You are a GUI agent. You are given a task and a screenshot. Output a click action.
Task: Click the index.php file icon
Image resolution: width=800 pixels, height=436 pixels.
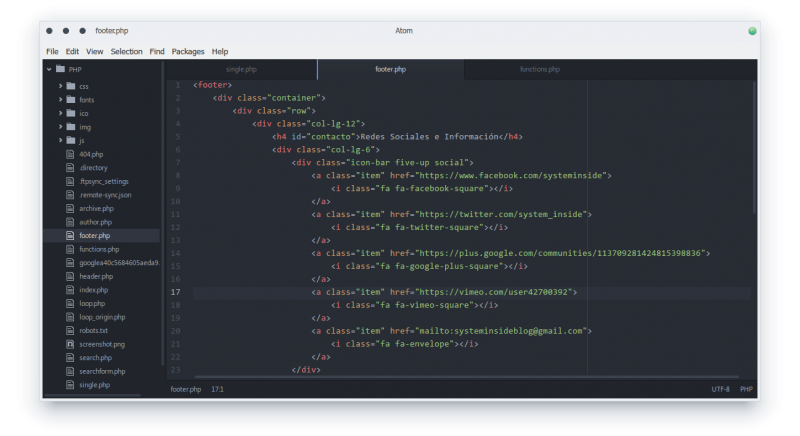pyautogui.click(x=70, y=290)
